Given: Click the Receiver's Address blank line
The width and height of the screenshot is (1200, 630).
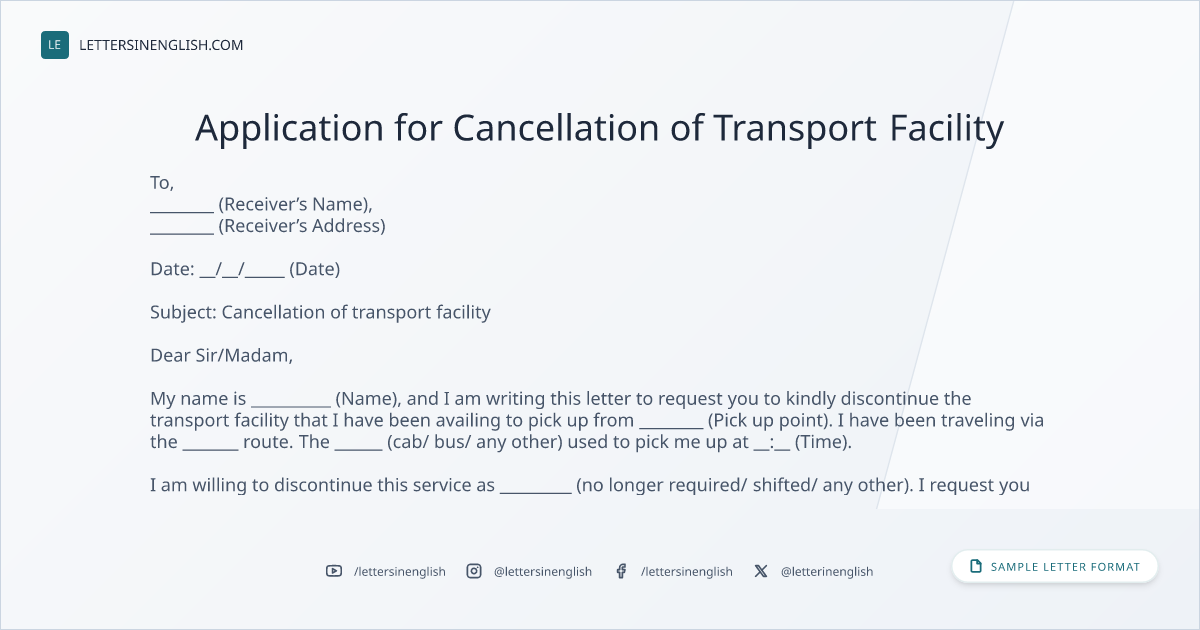Looking at the screenshot, I should coord(182,231).
